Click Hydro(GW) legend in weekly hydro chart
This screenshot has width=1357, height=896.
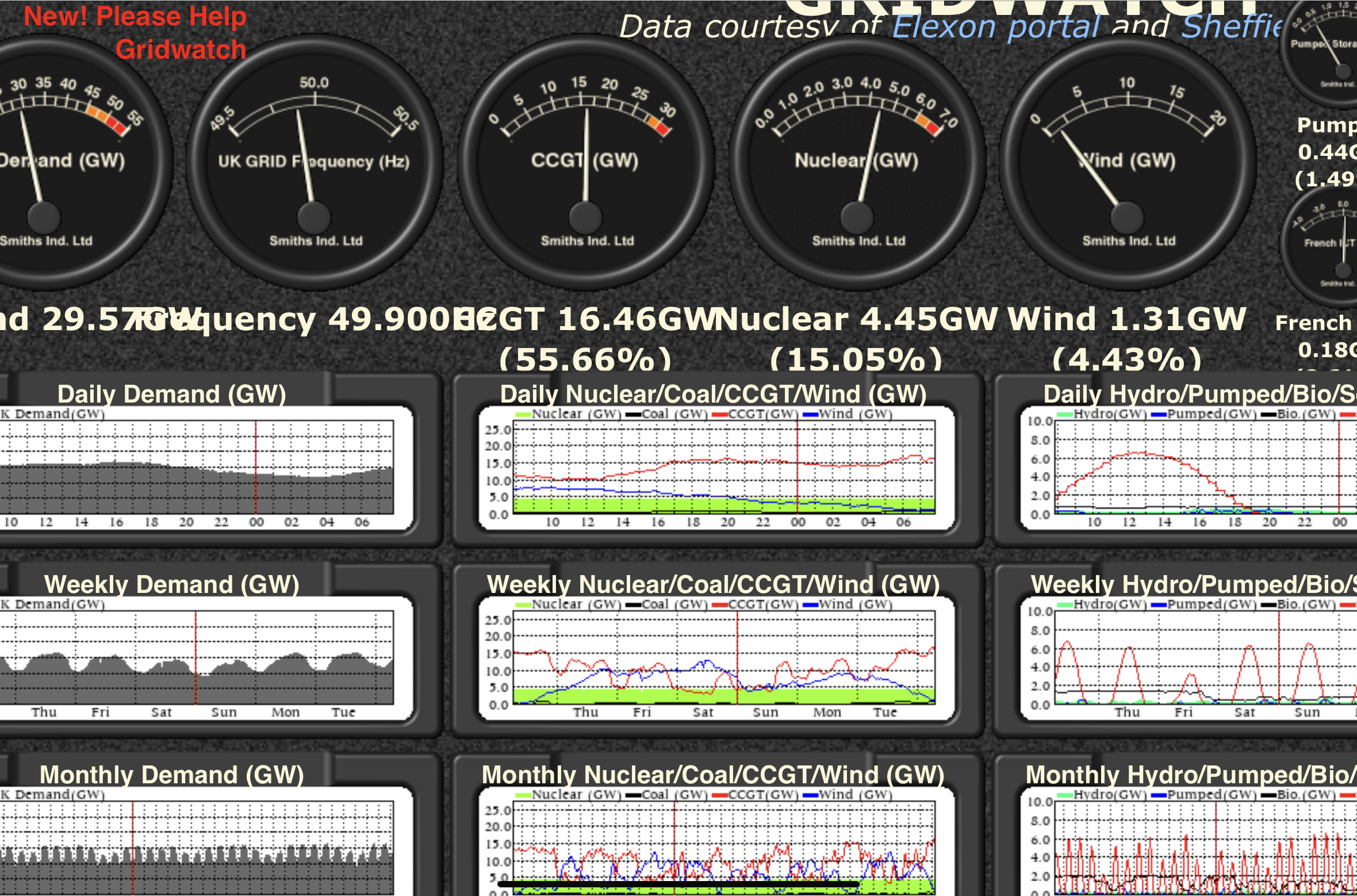click(x=1102, y=604)
